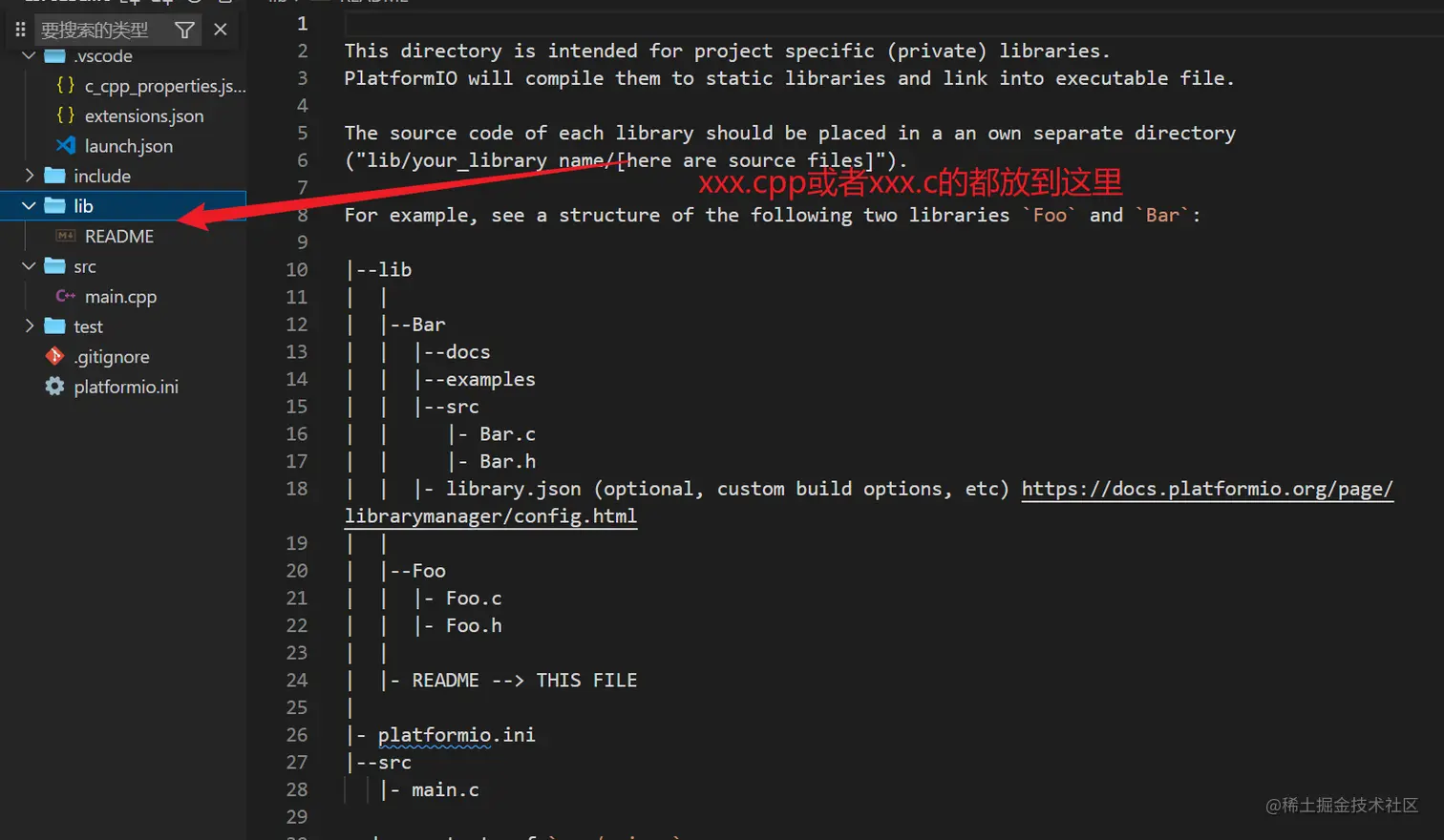Image resolution: width=1444 pixels, height=840 pixels.
Task: Click the drag handle dots beside search box
Action: 20,31
